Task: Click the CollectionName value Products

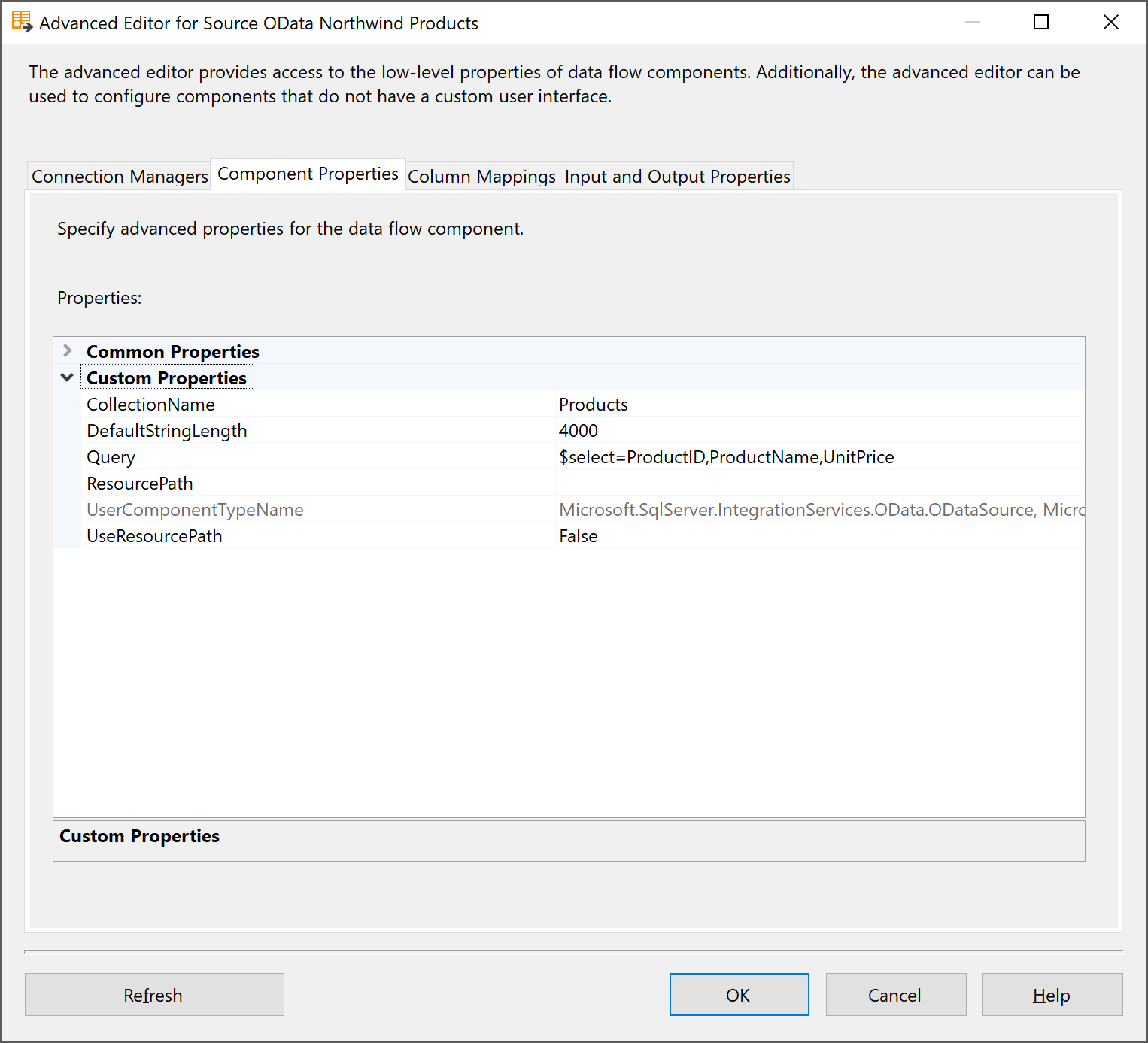Action: (x=594, y=405)
